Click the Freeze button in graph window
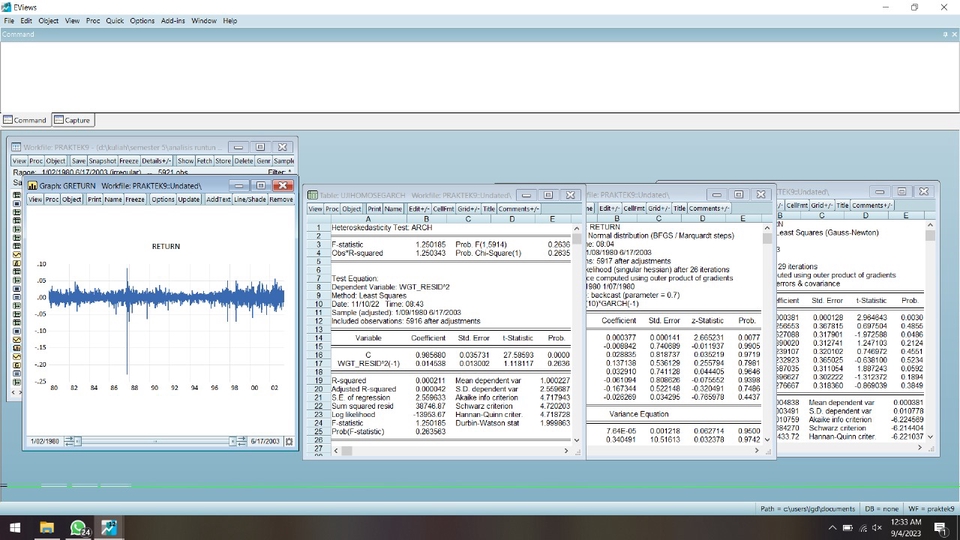Image resolution: width=960 pixels, height=540 pixels. tap(135, 199)
